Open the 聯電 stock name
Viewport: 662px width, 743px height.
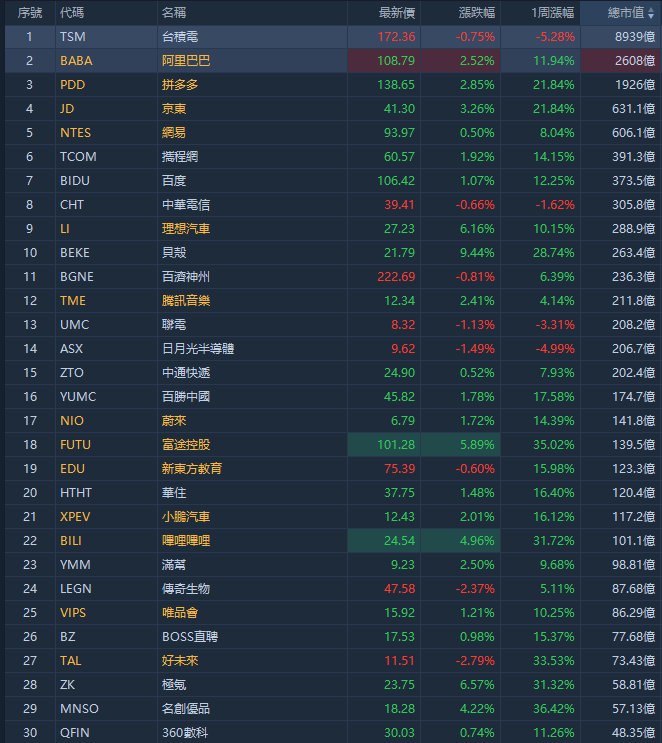tap(173, 325)
